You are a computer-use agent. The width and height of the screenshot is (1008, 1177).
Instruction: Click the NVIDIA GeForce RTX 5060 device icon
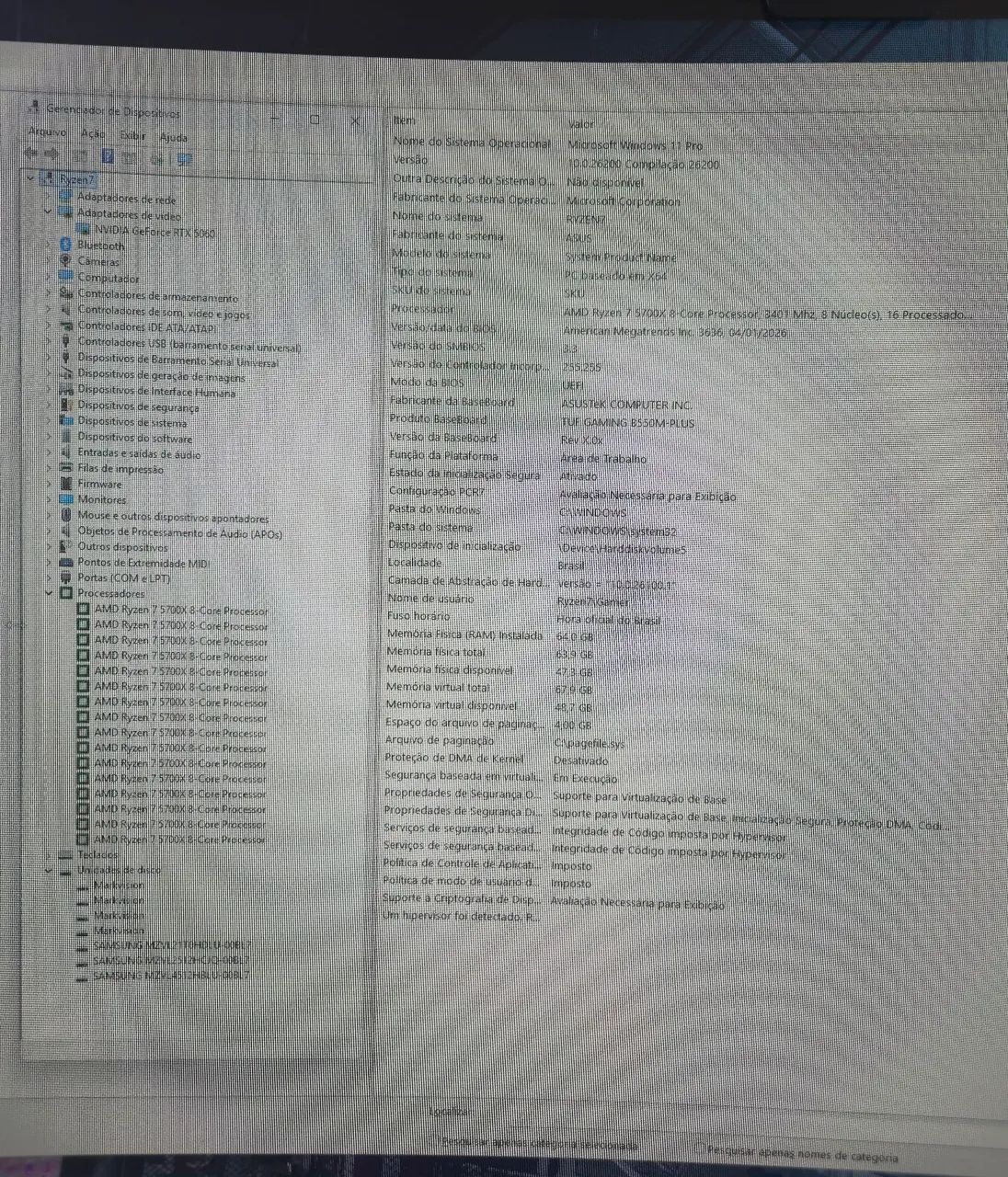click(84, 231)
